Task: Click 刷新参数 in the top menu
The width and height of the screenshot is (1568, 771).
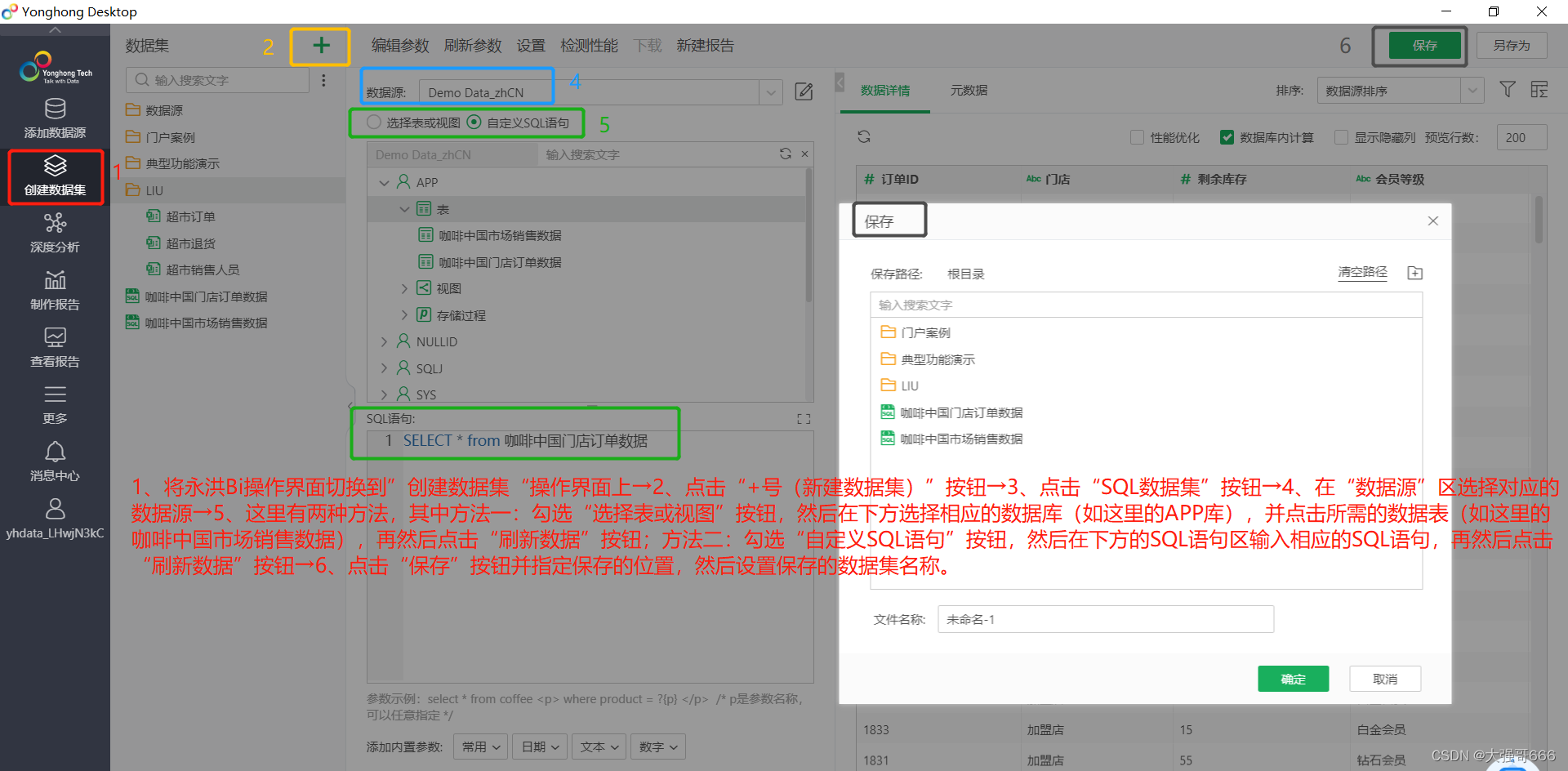Action: click(473, 46)
